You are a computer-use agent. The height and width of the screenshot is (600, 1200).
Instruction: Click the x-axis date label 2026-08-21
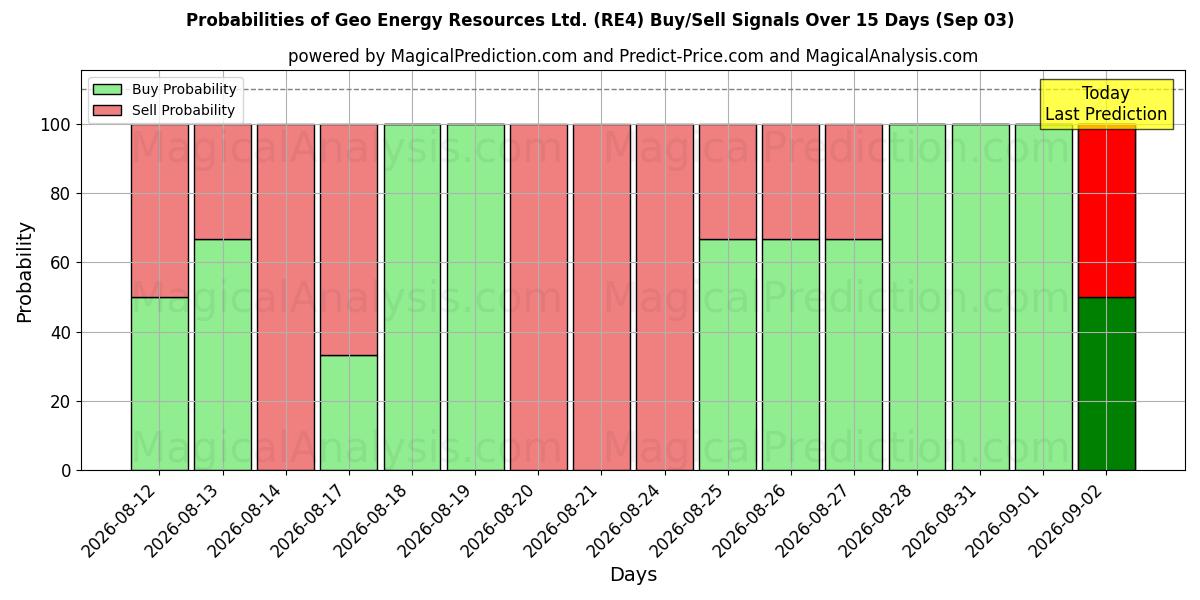tap(563, 519)
